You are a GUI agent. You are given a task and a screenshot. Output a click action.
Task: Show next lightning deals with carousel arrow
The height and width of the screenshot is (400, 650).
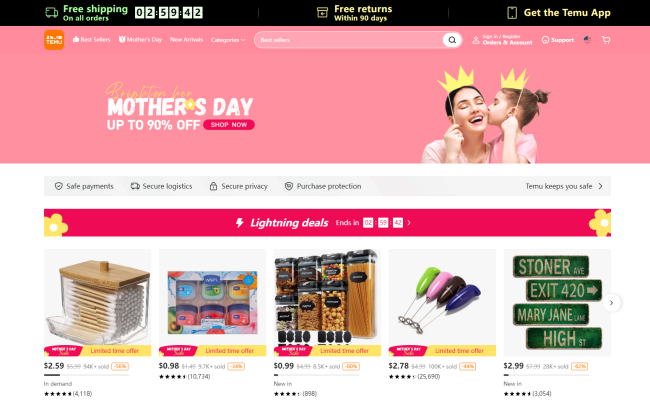[x=611, y=303]
